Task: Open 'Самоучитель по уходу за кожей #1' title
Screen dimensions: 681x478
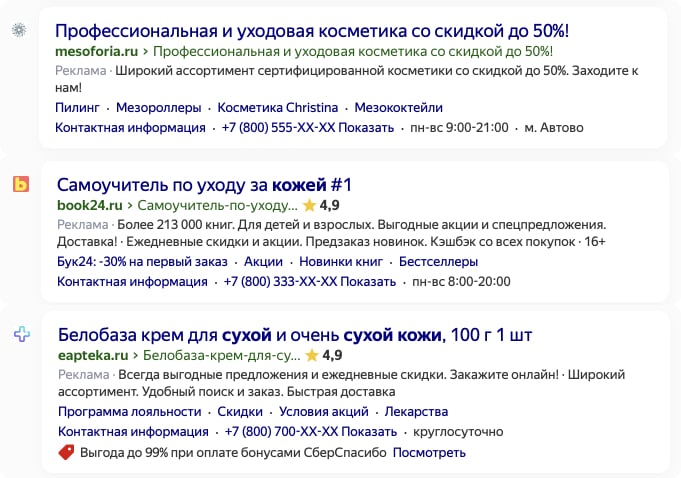Action: pos(204,185)
